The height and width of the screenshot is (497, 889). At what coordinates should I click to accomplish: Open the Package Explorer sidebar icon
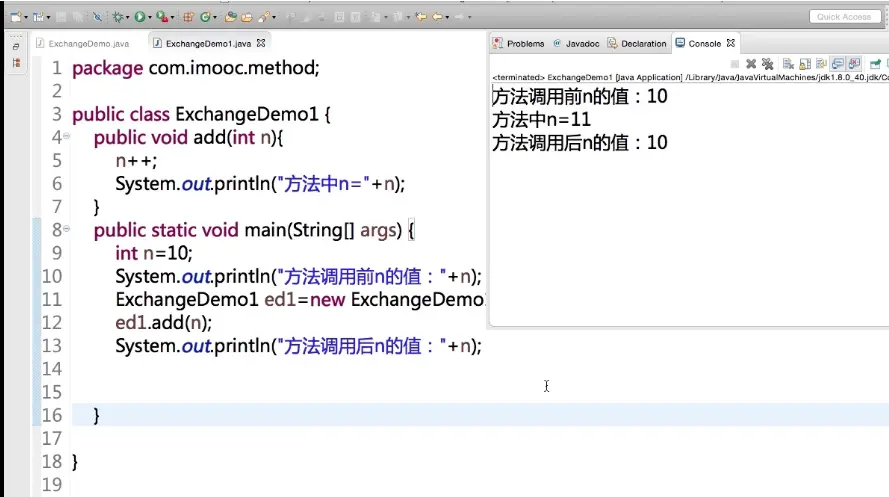coord(16,63)
